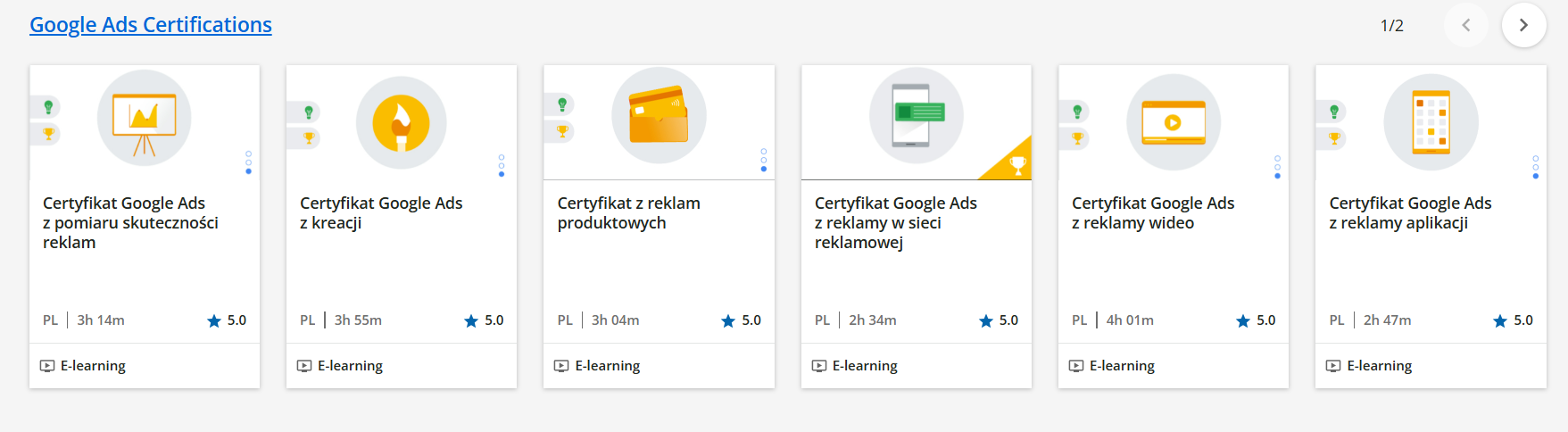Open "Certyfikat Google Ads z kreacji" course title

381,213
